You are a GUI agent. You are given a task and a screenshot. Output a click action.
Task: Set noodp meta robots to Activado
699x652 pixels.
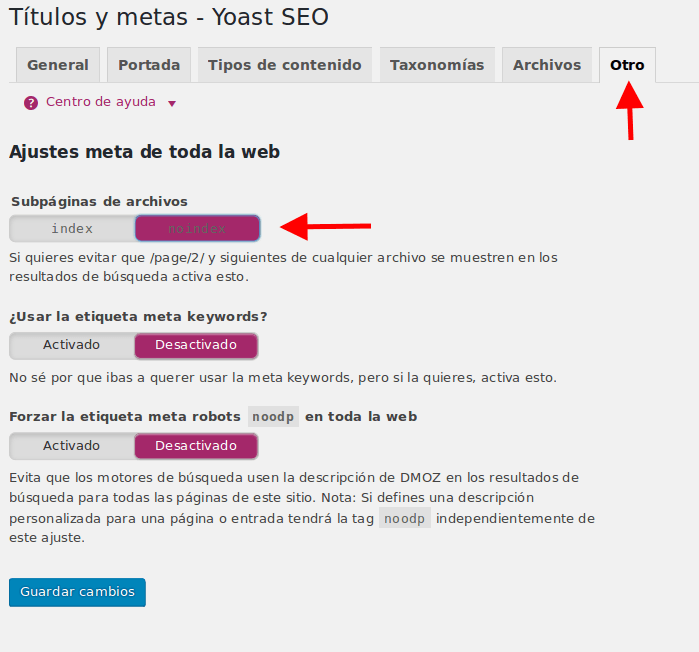72,446
